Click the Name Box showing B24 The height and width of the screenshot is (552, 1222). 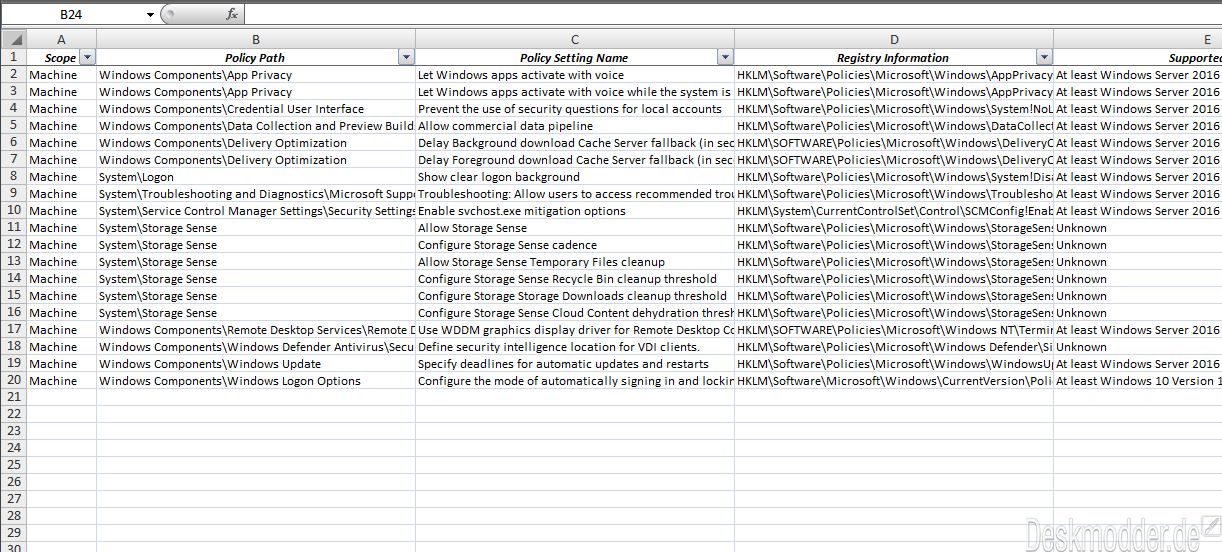(73, 14)
